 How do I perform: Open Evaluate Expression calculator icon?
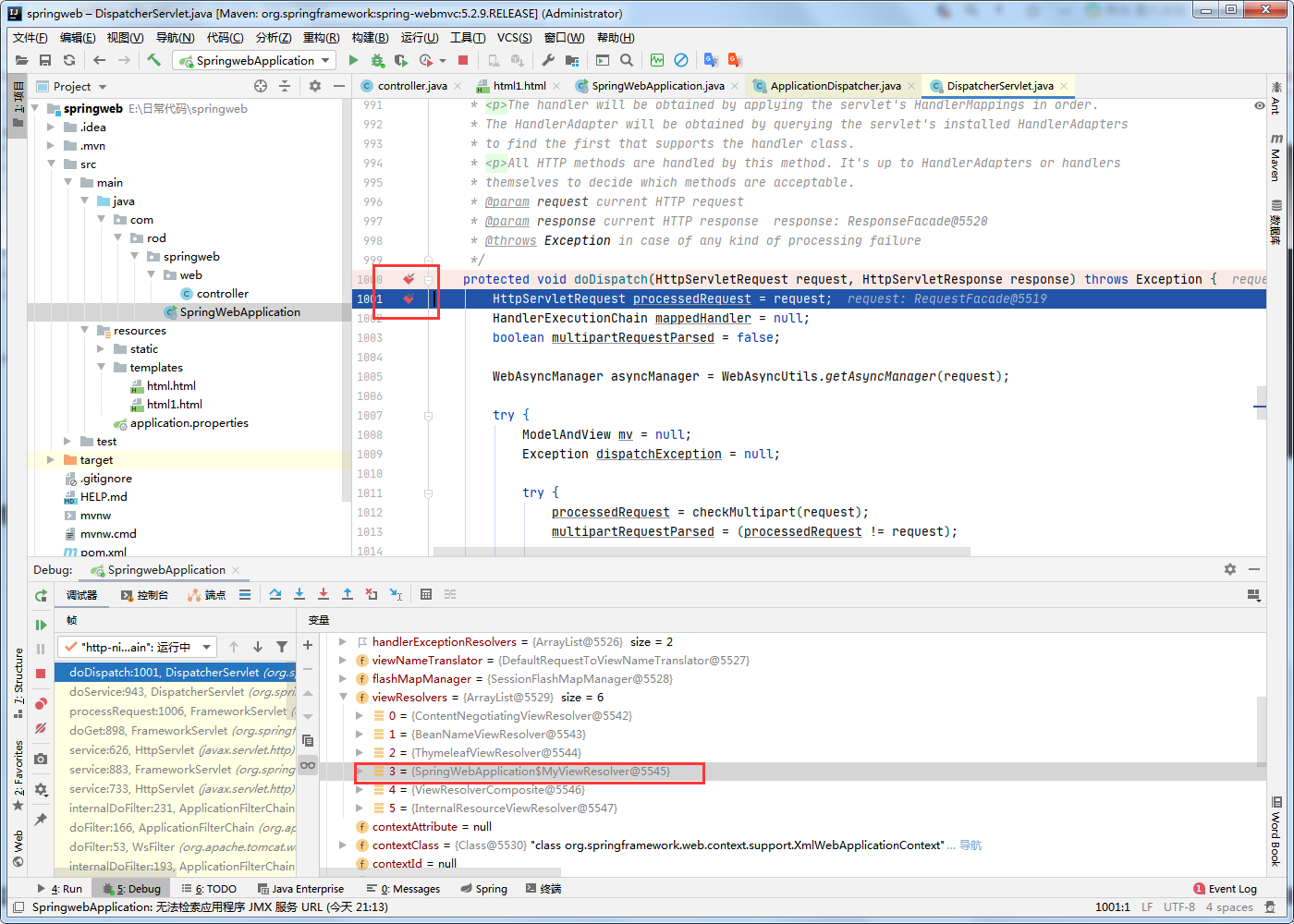tap(426, 594)
